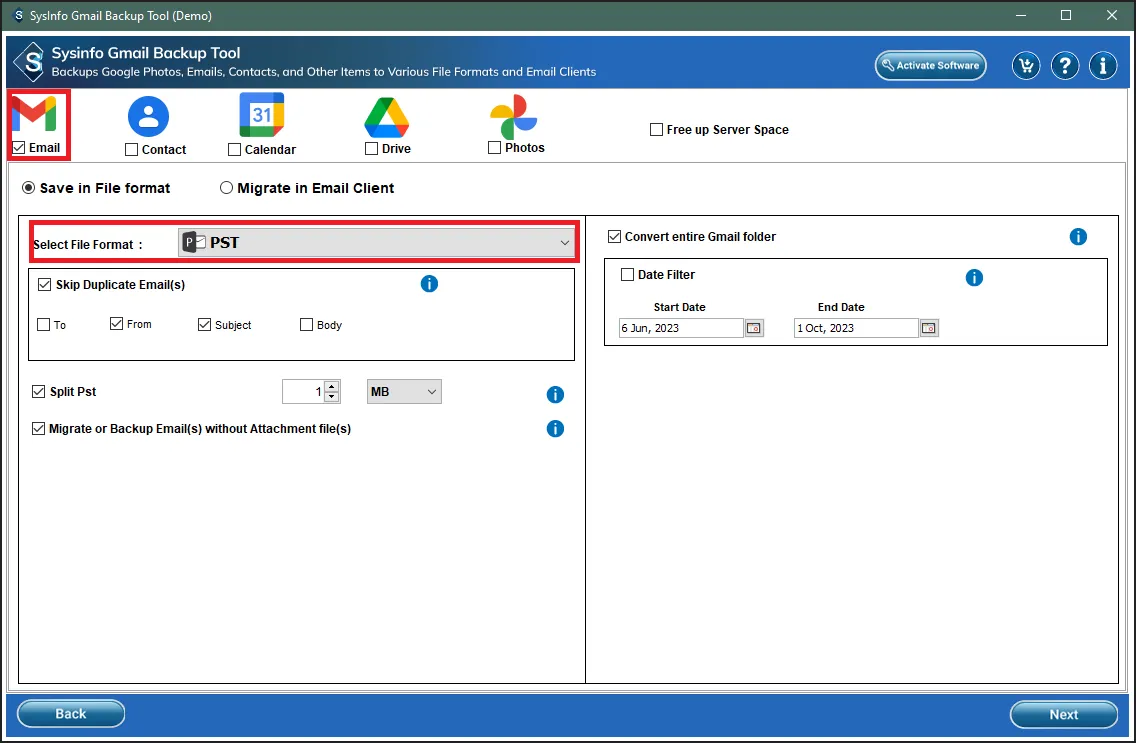Viewport: 1136px width, 743px height.
Task: Click the split size number field
Action: click(x=303, y=392)
